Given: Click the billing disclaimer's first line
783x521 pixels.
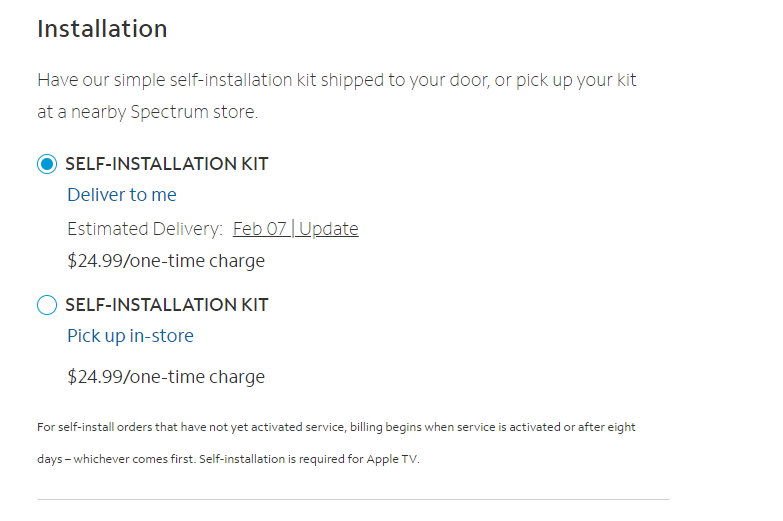Looking at the screenshot, I should click(336, 427).
